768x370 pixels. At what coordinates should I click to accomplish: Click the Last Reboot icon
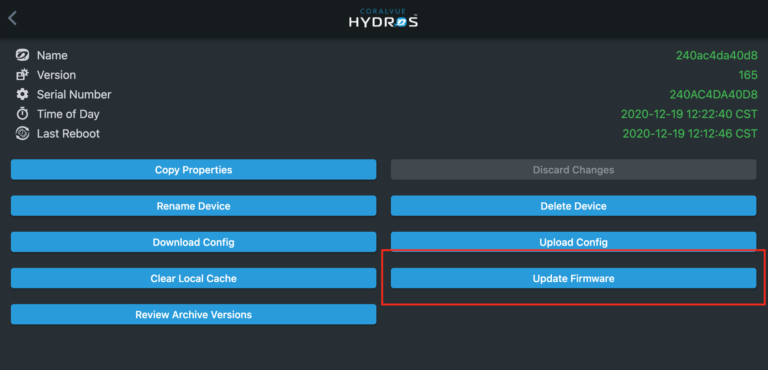click(23, 134)
